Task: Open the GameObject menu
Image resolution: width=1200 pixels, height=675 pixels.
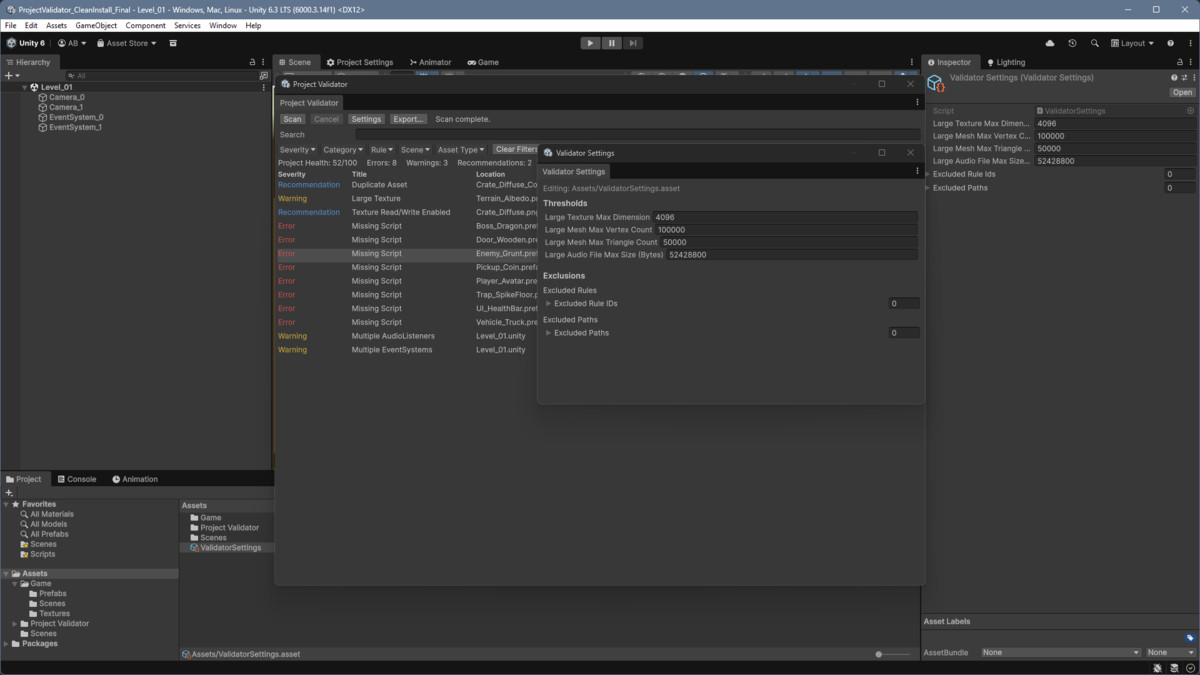Action: point(96,25)
